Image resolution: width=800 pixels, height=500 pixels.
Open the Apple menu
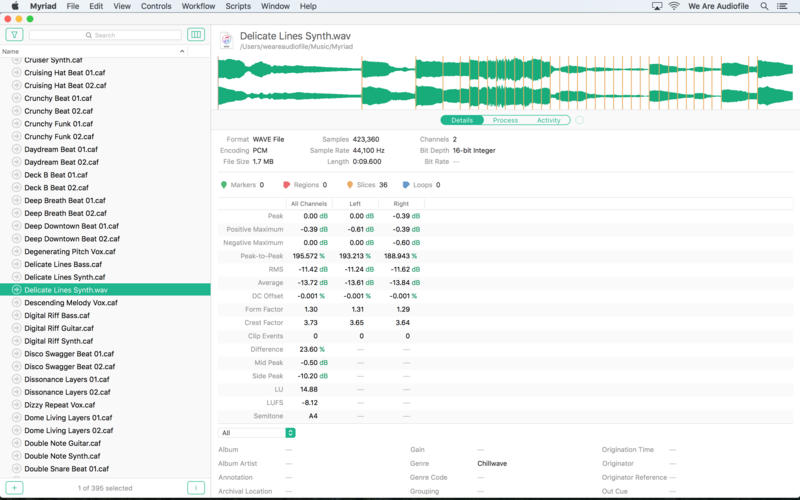pos(15,6)
